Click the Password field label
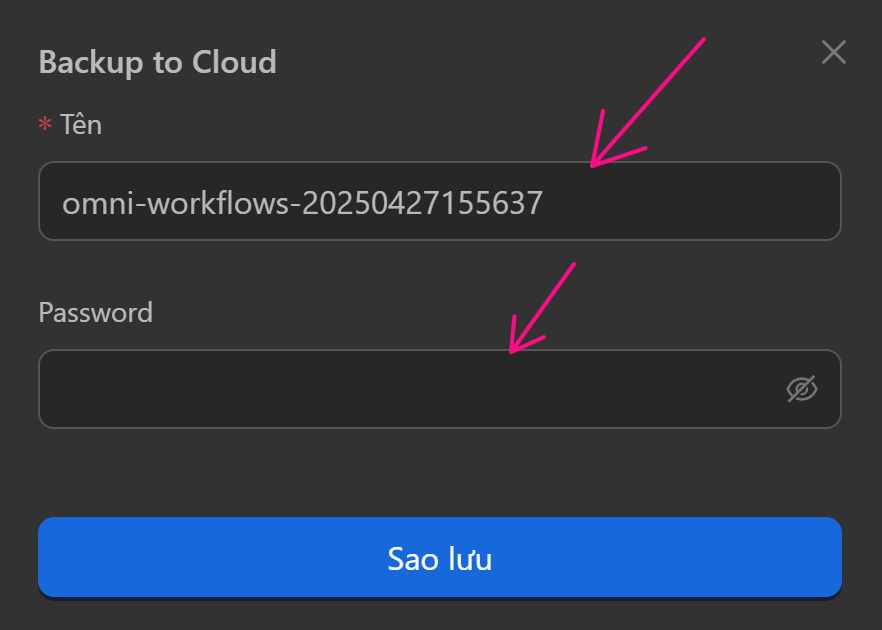This screenshot has width=882, height=630. tap(95, 312)
